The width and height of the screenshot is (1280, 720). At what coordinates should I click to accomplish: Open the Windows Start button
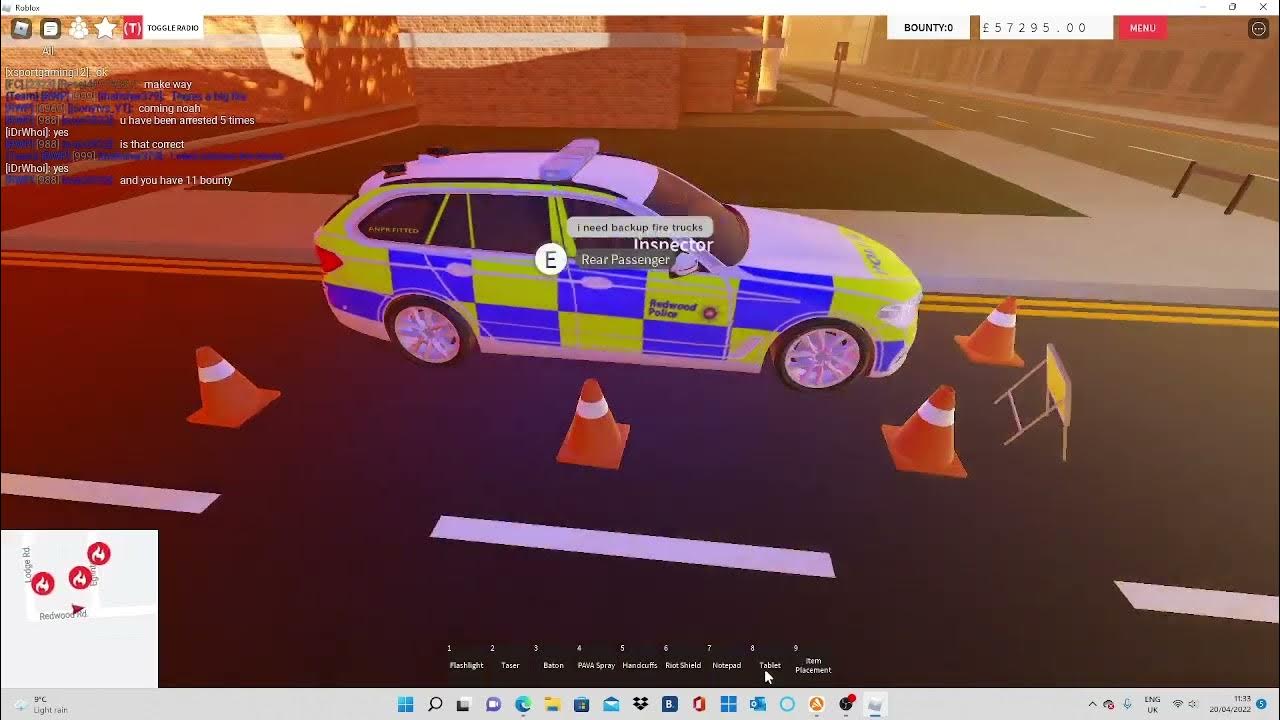point(405,704)
